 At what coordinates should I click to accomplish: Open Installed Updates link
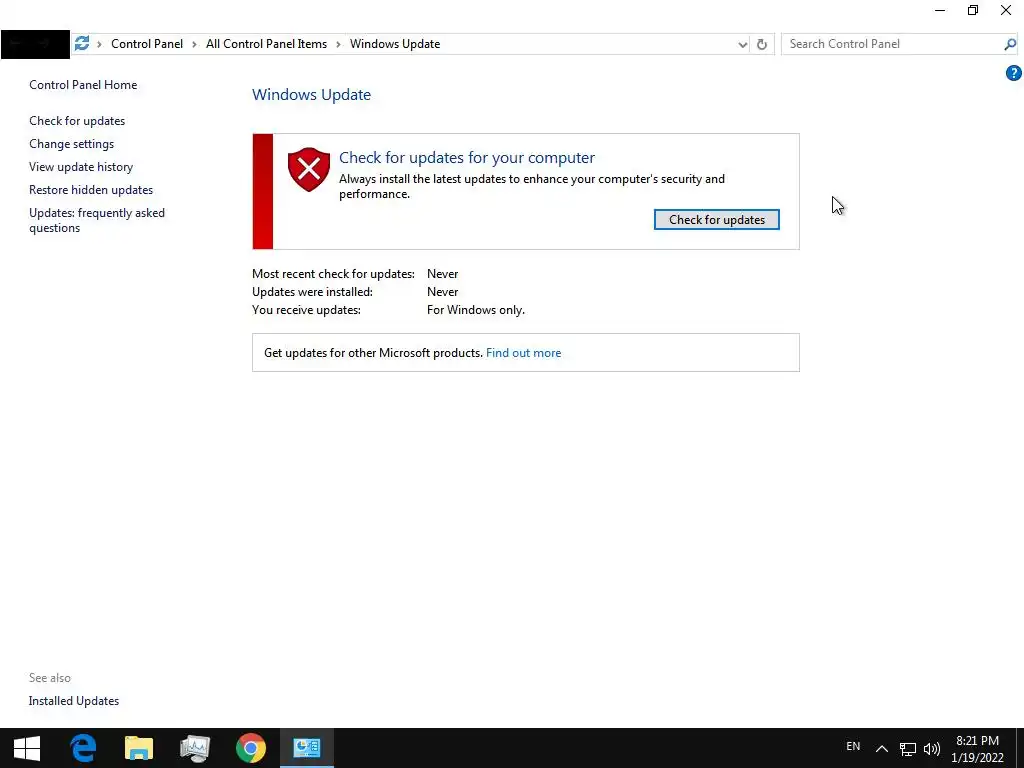click(x=74, y=701)
